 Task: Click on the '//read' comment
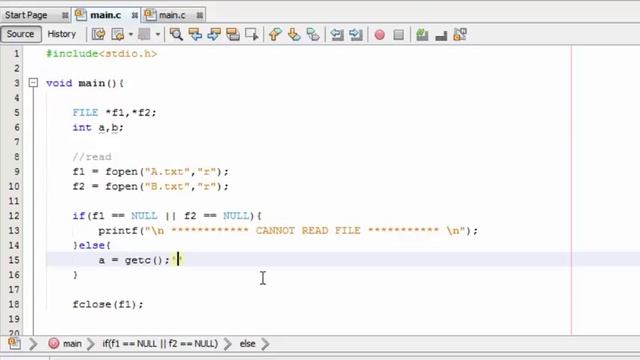coord(92,157)
